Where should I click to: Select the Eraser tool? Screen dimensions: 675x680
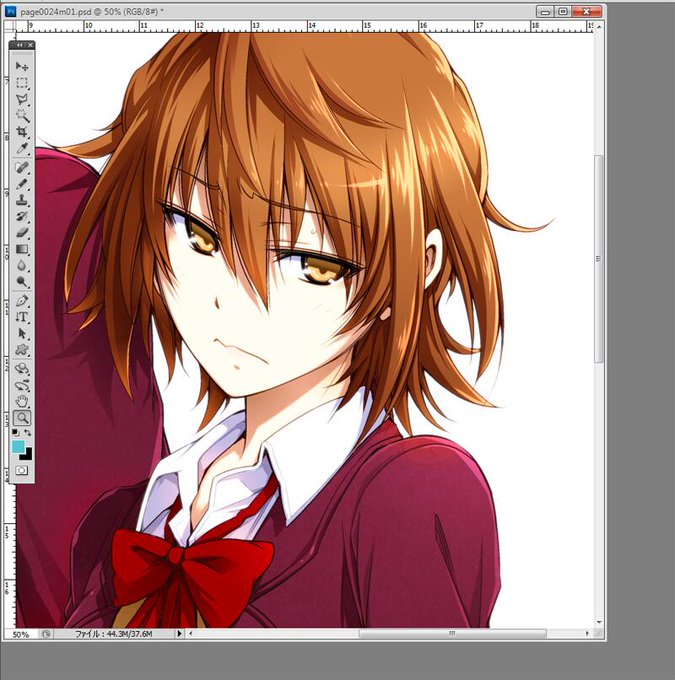22,232
